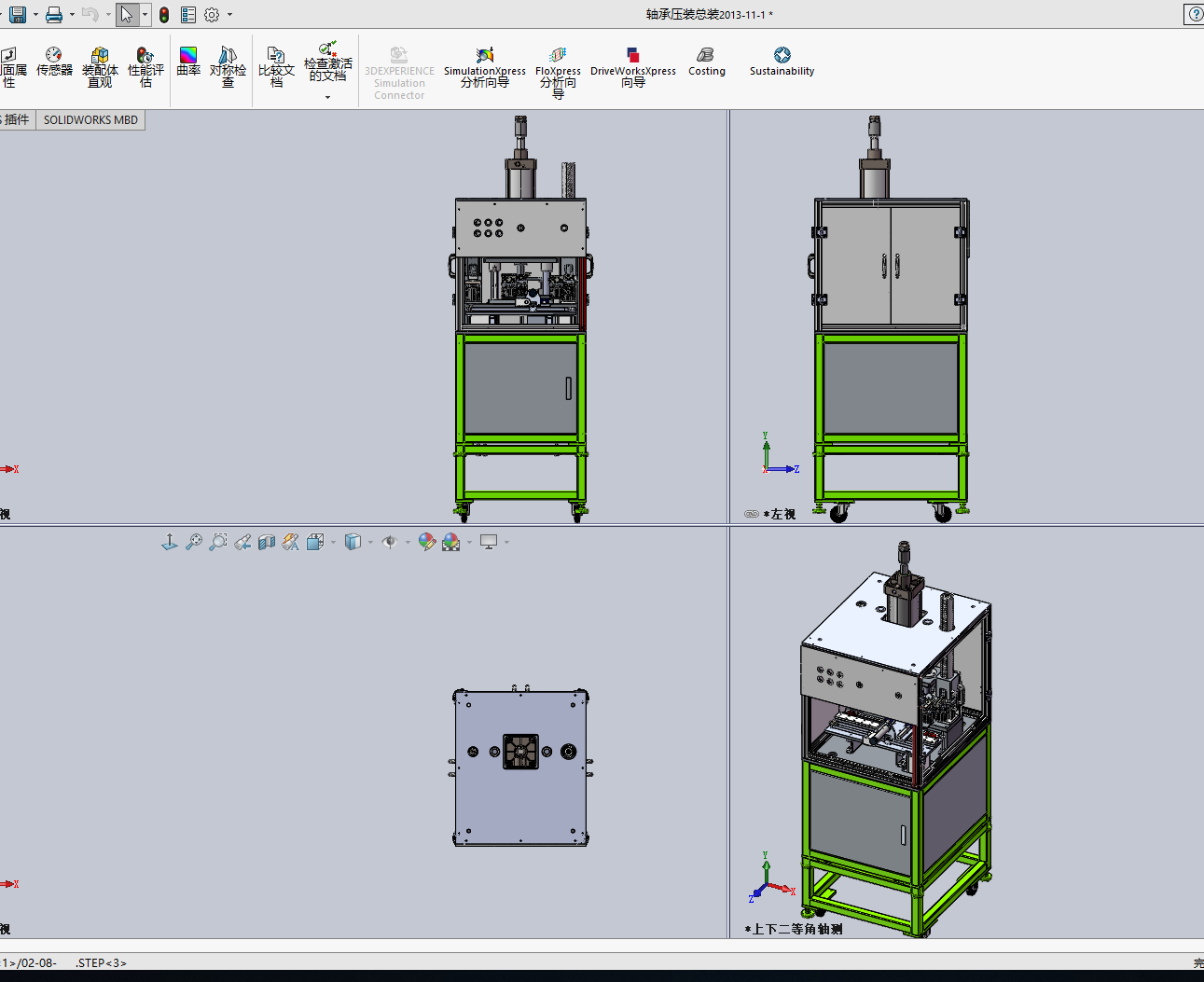This screenshot has width=1204, height=982.
Task: Switch to the SOLIDWORKS MBD tab
Action: [x=90, y=120]
